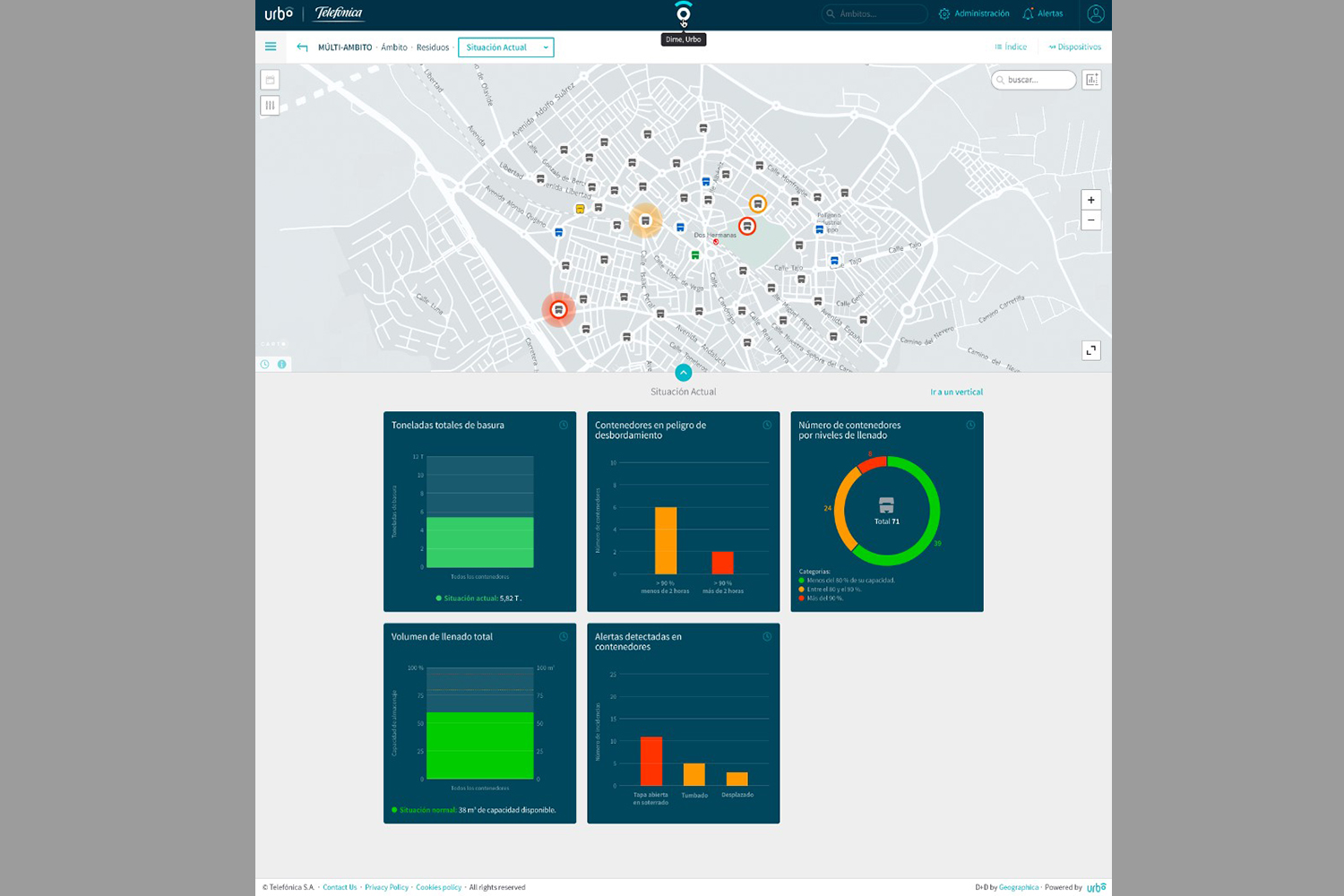Screen dimensions: 1344x896
Task: Click green bar in Toneladas chart
Action: 480,542
